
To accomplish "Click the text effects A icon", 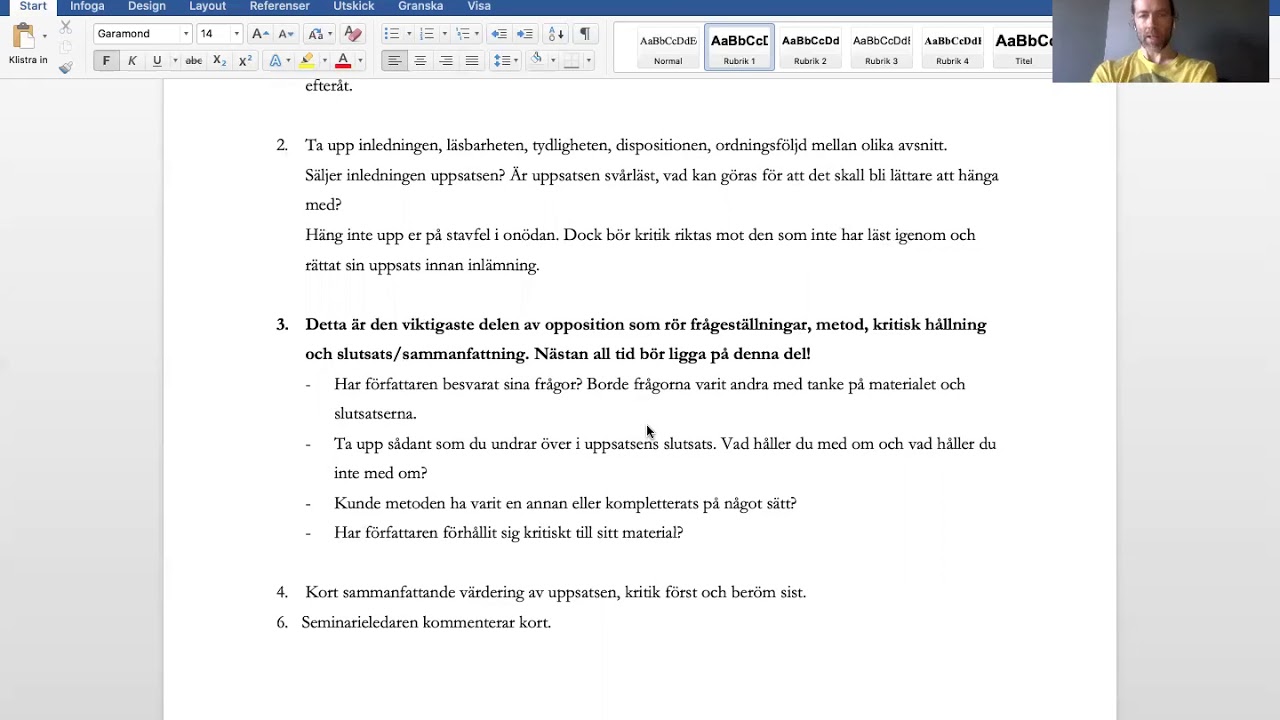I will pos(275,61).
